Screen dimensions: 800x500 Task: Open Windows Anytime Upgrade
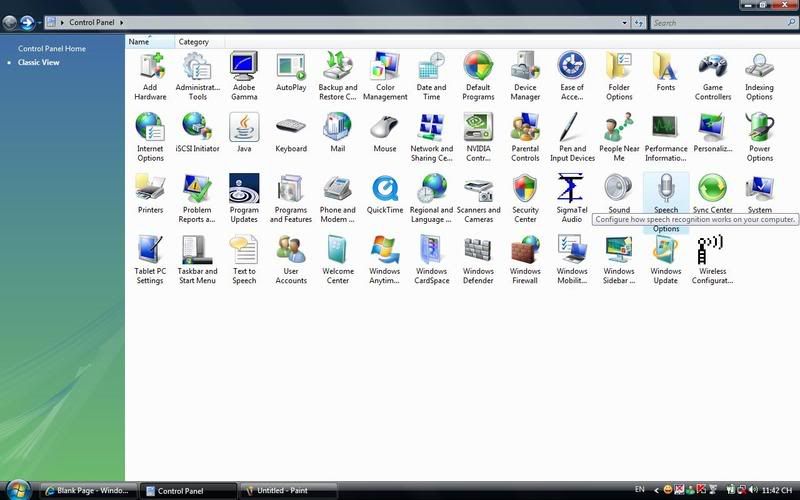385,260
